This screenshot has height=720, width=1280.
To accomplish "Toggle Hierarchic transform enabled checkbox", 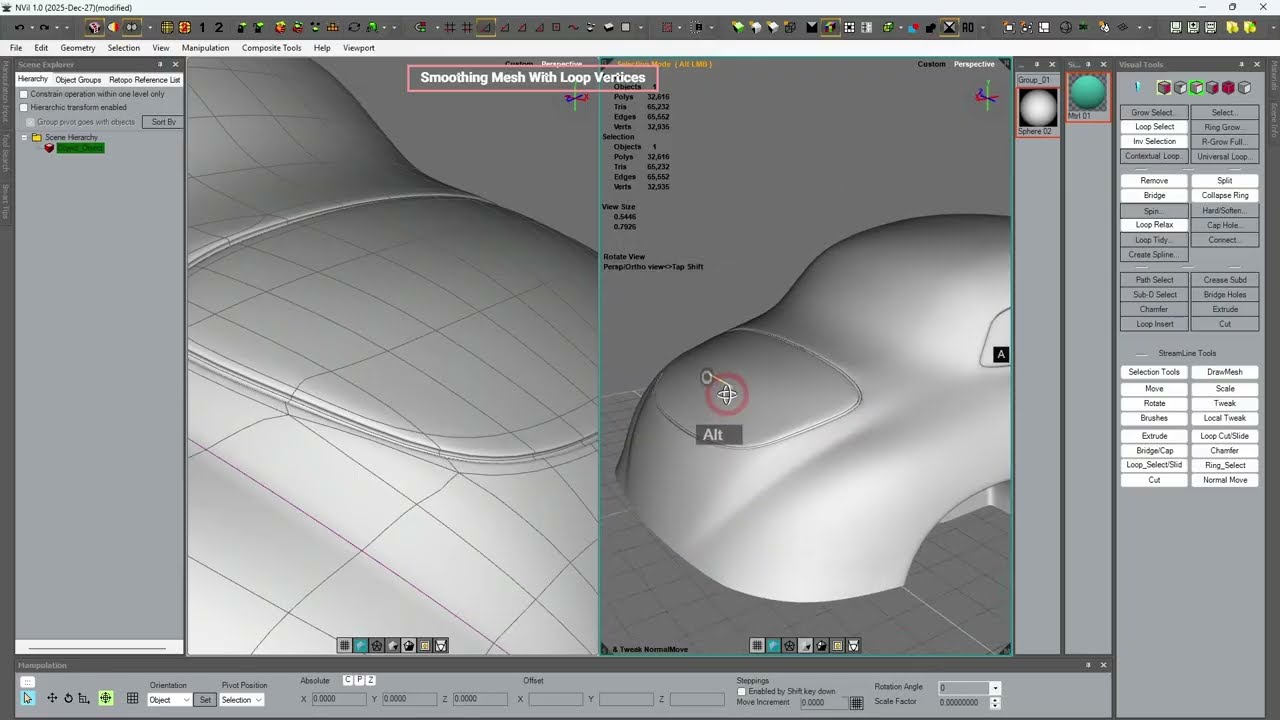I will click(x=24, y=107).
